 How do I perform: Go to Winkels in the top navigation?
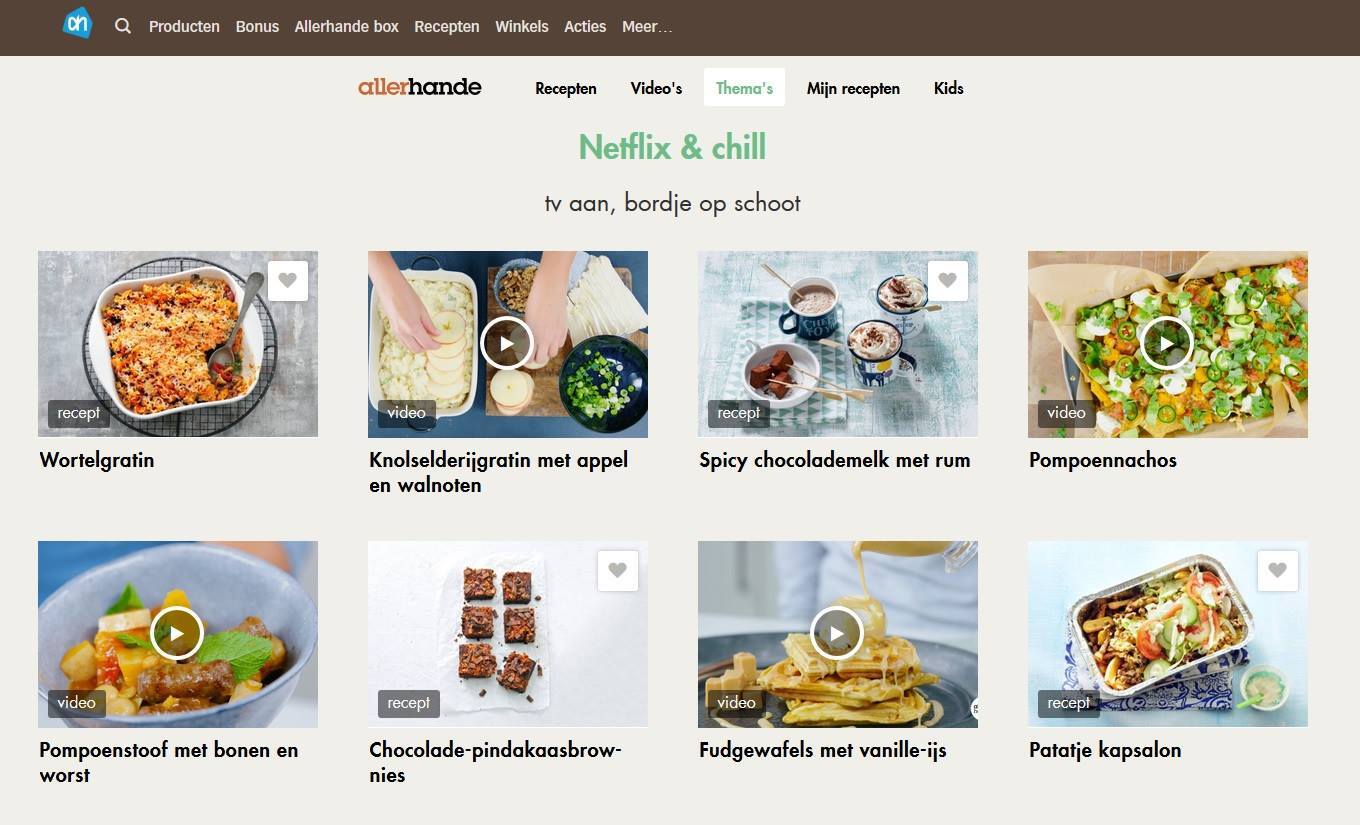point(522,27)
